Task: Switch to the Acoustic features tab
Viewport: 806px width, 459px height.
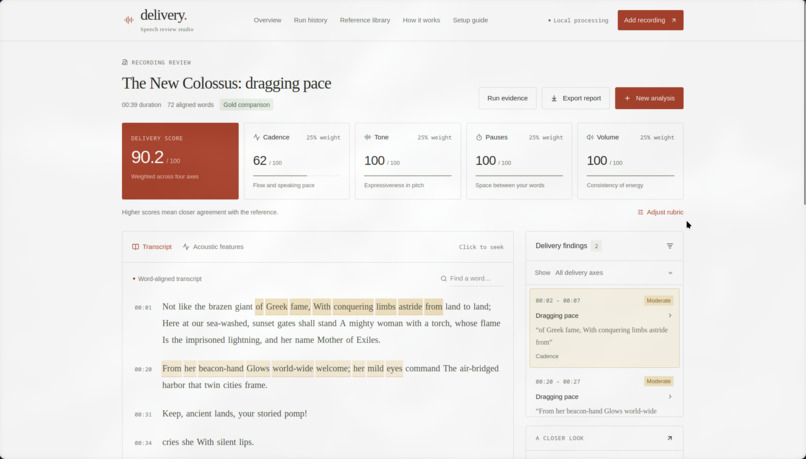Action: (x=213, y=247)
